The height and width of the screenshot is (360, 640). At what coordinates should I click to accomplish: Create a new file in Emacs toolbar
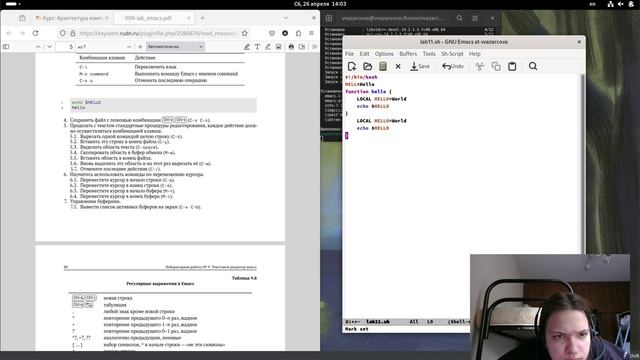tap(351, 66)
